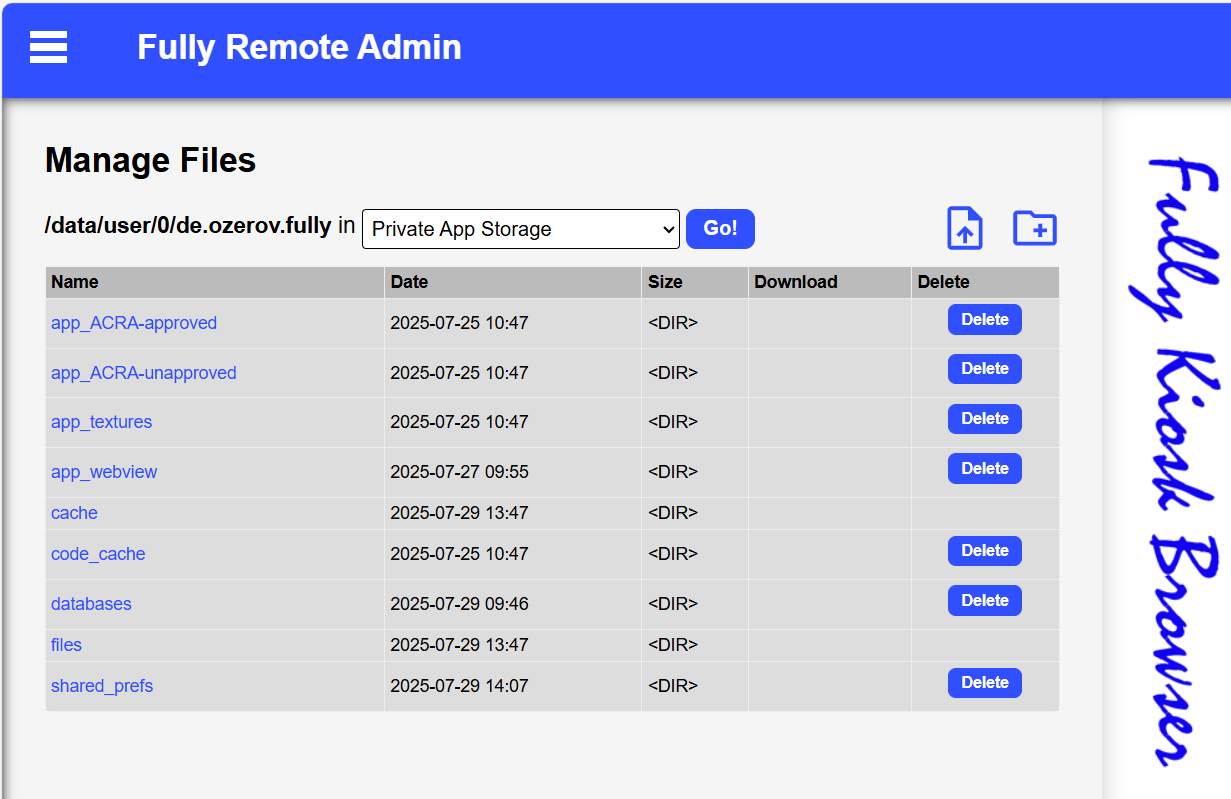
Task: Click the app_webview date 2025-07-27 09:55
Action: pyautogui.click(x=459, y=472)
